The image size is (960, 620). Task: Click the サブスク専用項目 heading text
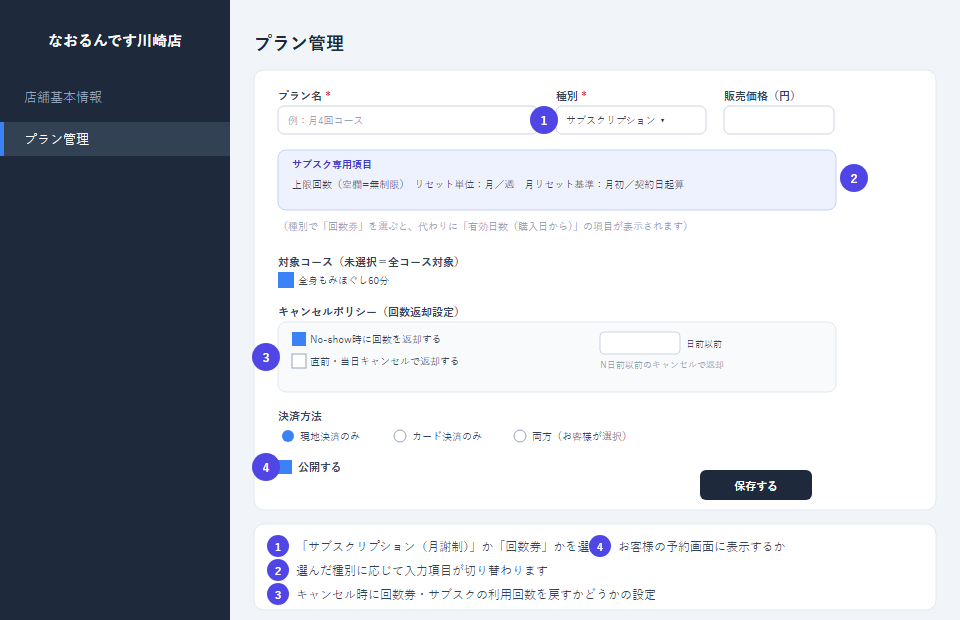332,164
